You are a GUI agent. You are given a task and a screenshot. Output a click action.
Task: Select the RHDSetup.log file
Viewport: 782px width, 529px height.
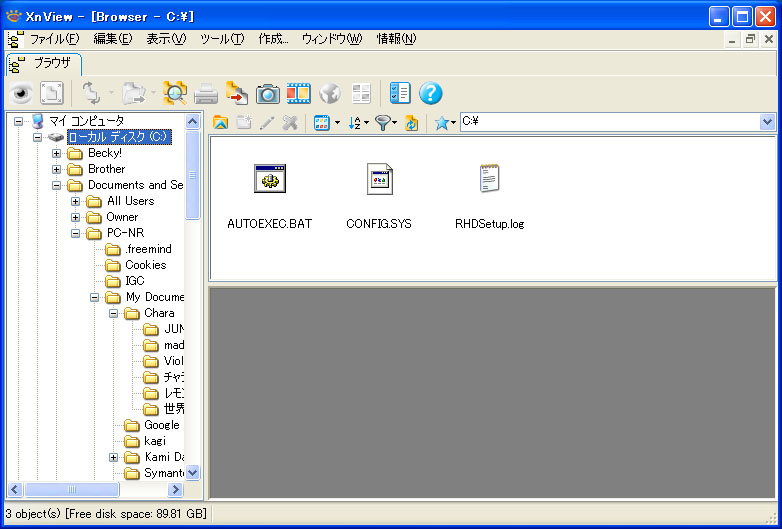tap(489, 196)
